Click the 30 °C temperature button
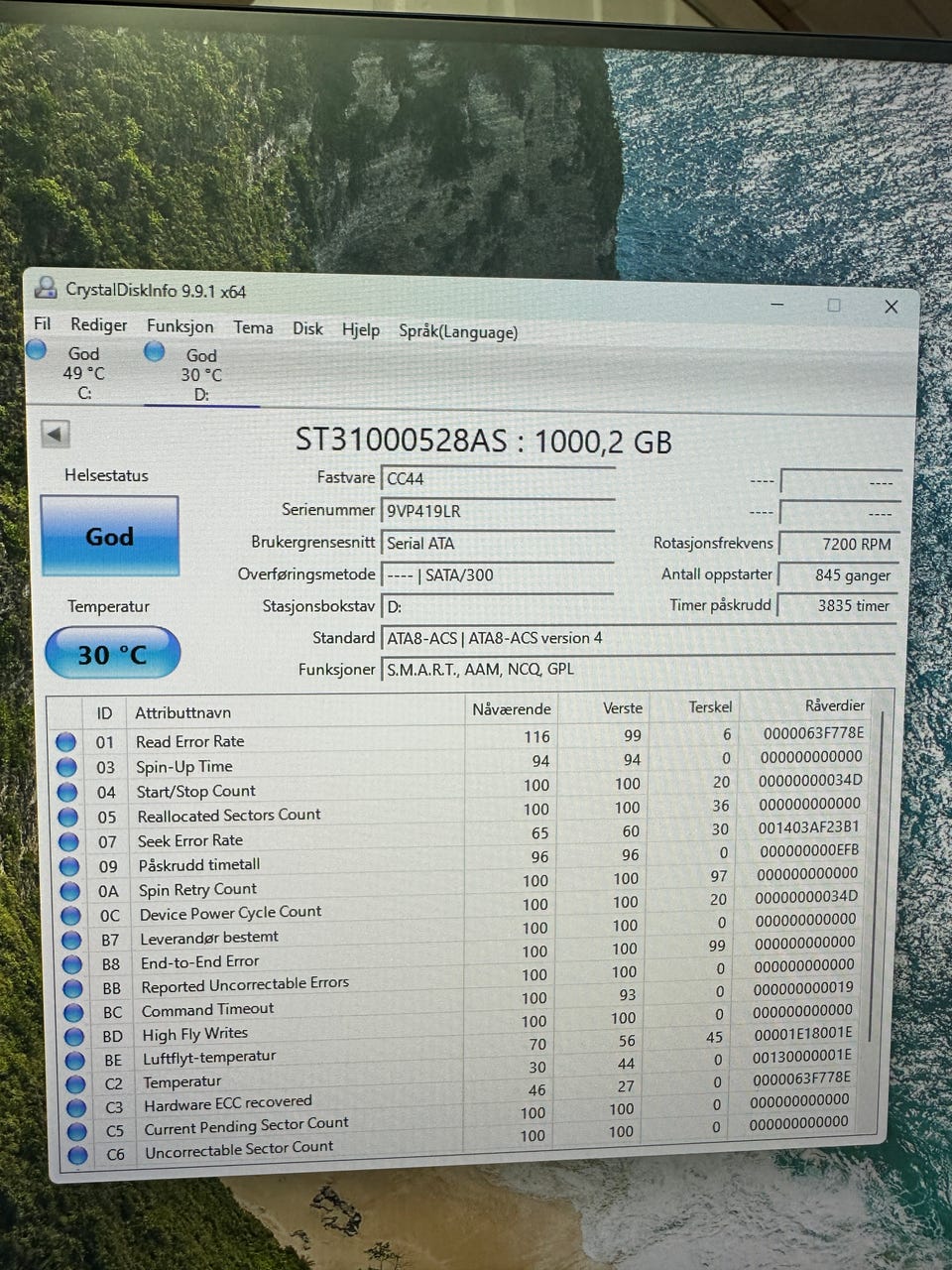Viewport: 952px width, 1270px height. 112,654
